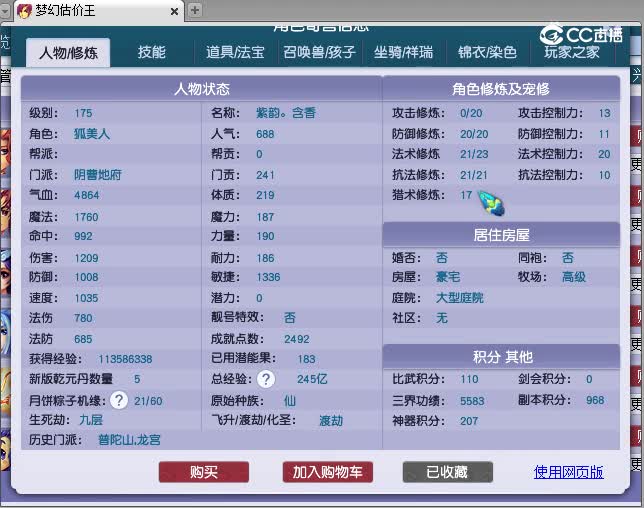Viewport: 644px width, 508px height.
Task: Click 加入购物车 button
Action: click(327, 472)
